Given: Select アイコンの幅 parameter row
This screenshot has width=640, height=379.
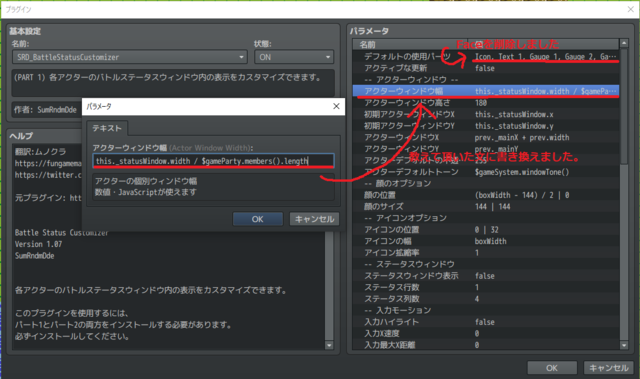Looking at the screenshot, I should 486,241.
